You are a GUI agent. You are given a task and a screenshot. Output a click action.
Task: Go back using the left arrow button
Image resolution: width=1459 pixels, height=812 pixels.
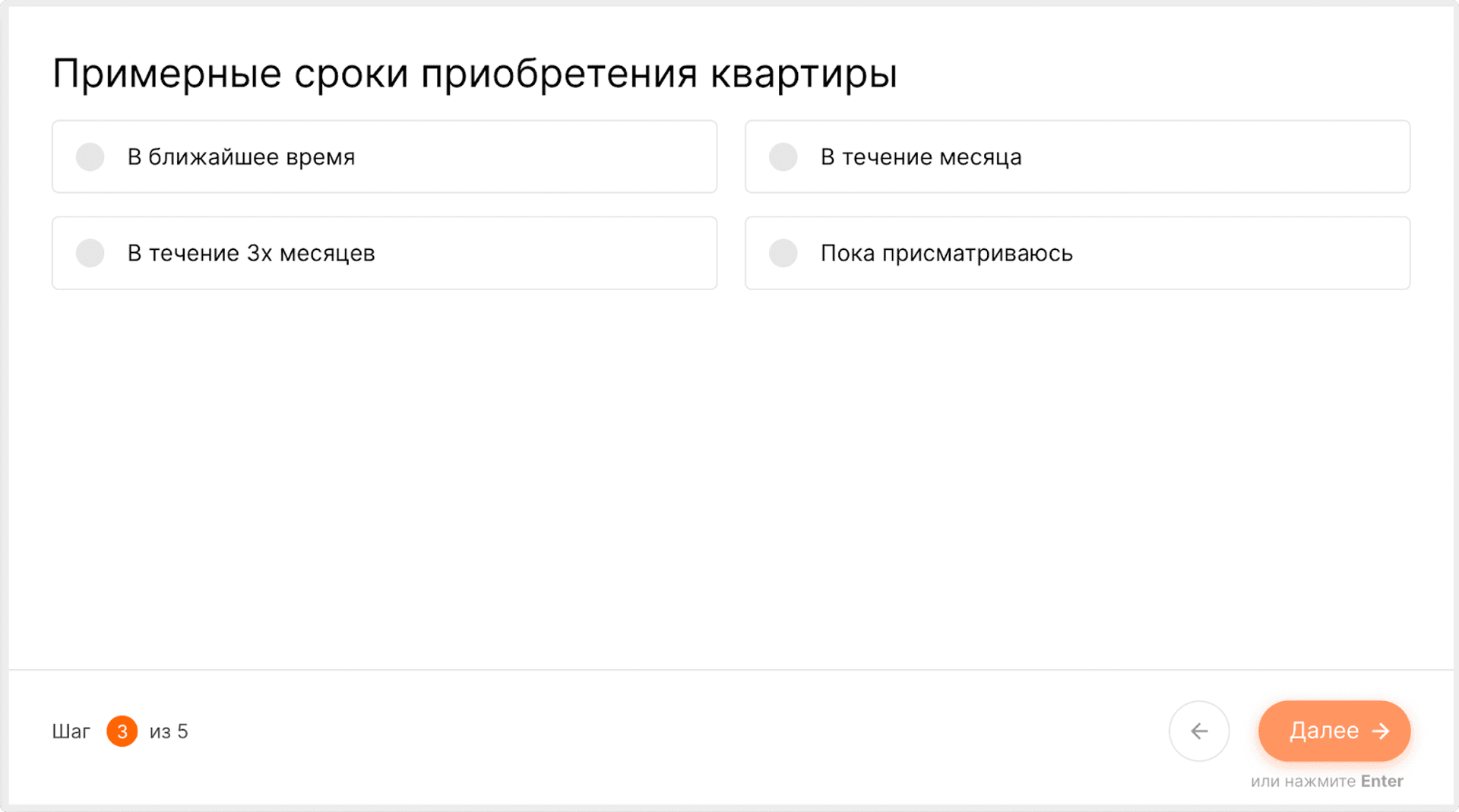click(1198, 731)
